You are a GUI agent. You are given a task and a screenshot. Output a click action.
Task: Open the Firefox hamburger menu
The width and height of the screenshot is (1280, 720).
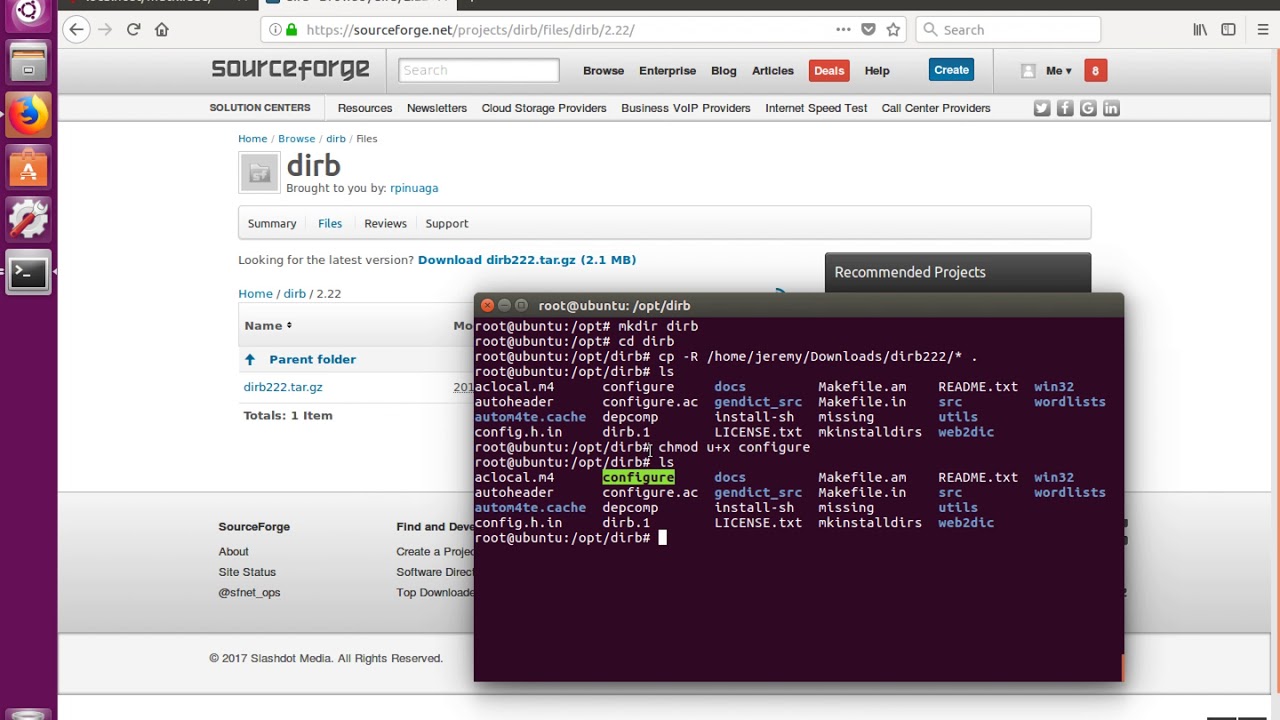[1263, 30]
